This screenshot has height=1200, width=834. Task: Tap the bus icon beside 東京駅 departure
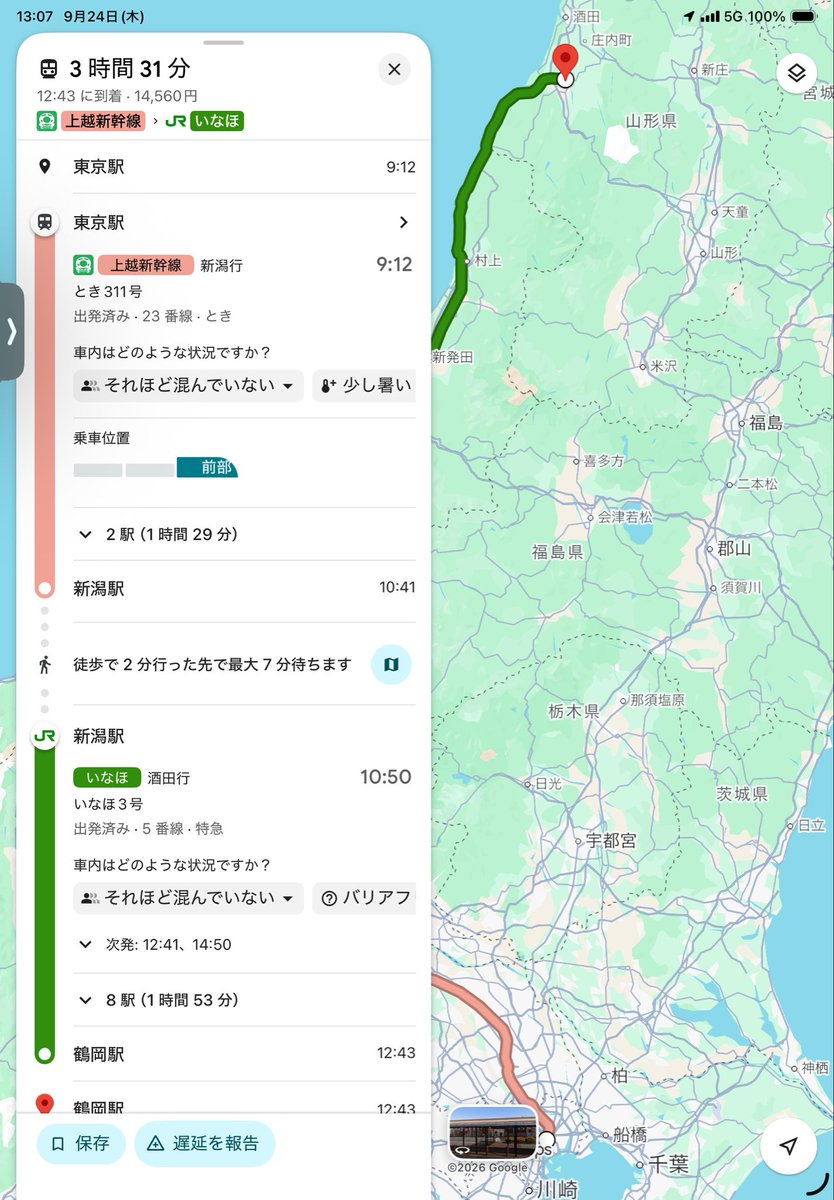44,222
